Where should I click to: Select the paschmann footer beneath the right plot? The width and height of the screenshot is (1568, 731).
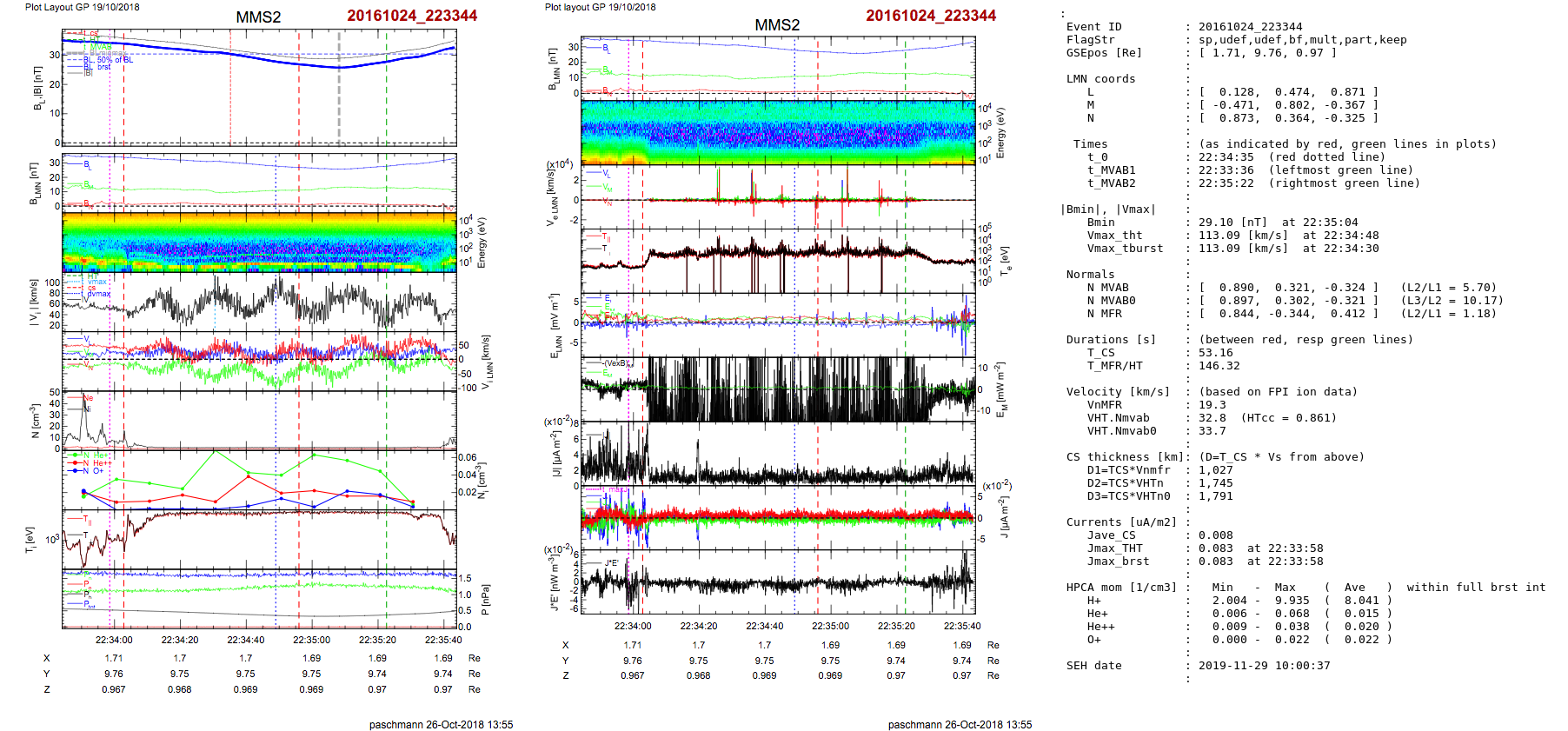pyautogui.click(x=960, y=724)
